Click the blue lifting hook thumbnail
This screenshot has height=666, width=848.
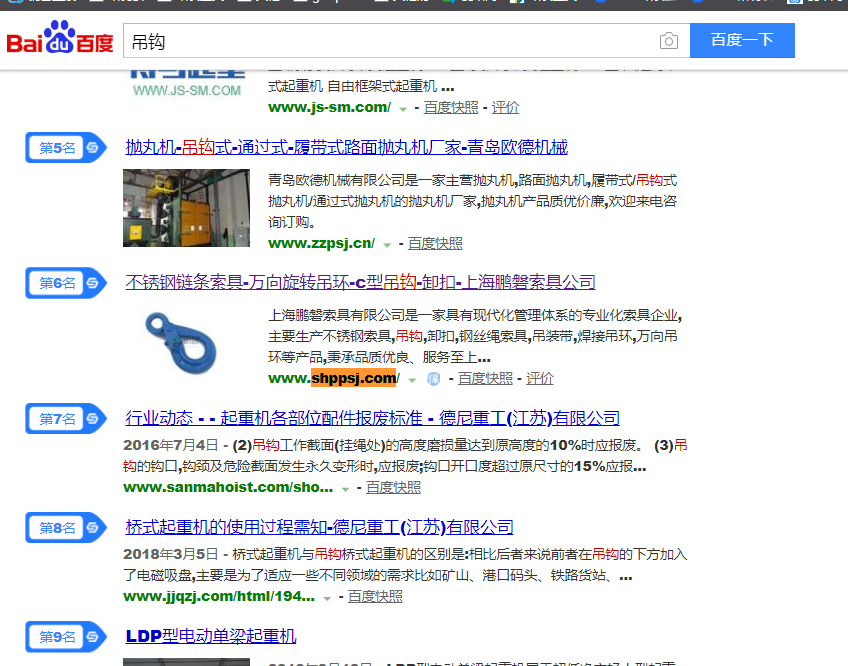[x=182, y=343]
